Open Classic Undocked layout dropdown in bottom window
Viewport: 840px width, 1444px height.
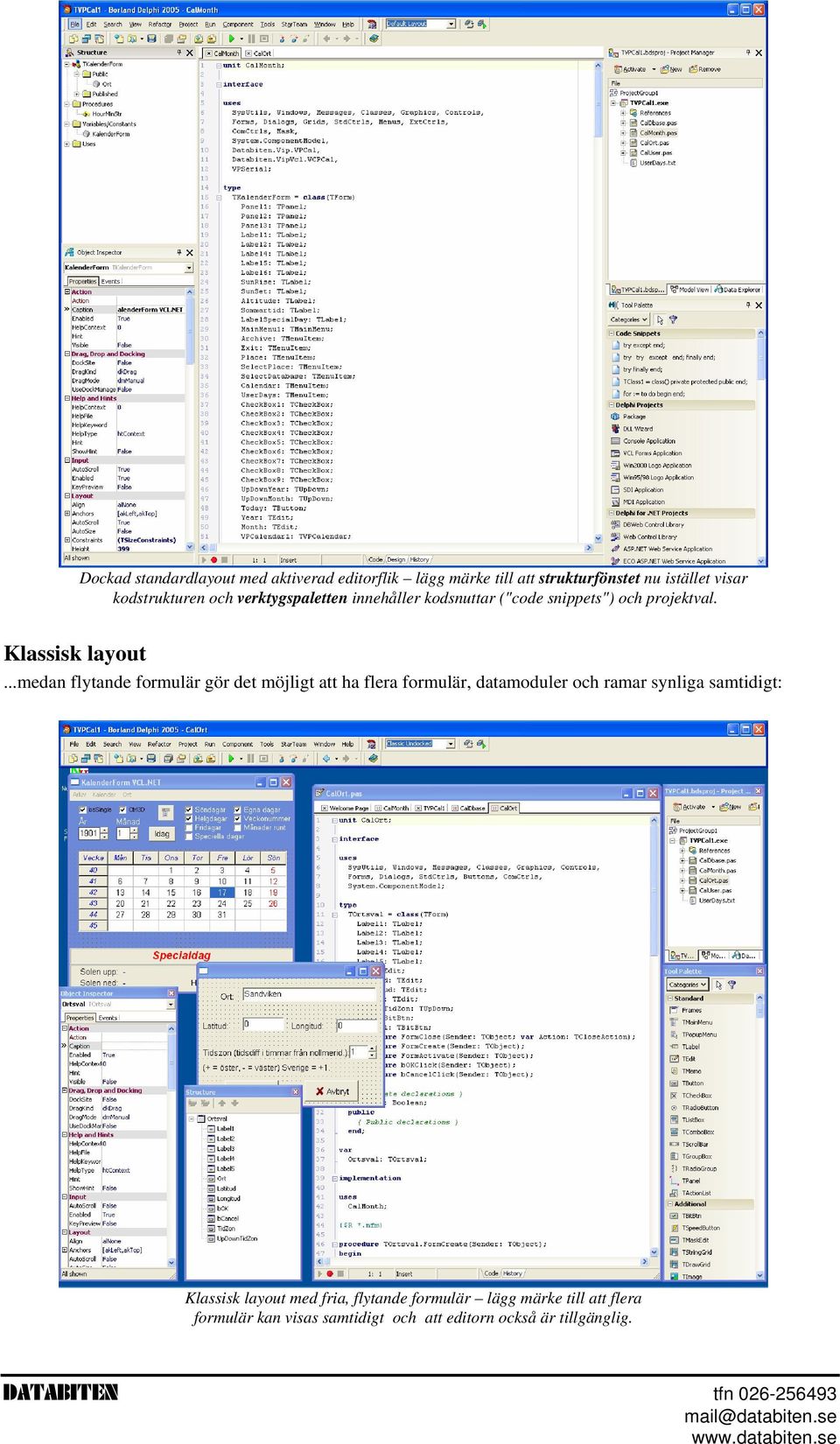coord(451,744)
